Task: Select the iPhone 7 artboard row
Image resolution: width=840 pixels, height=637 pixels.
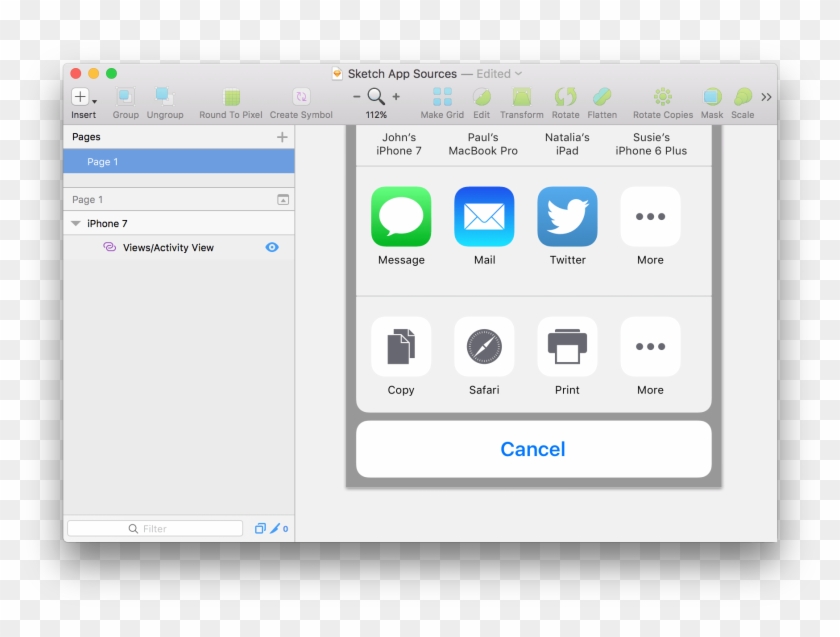Action: click(x=179, y=223)
